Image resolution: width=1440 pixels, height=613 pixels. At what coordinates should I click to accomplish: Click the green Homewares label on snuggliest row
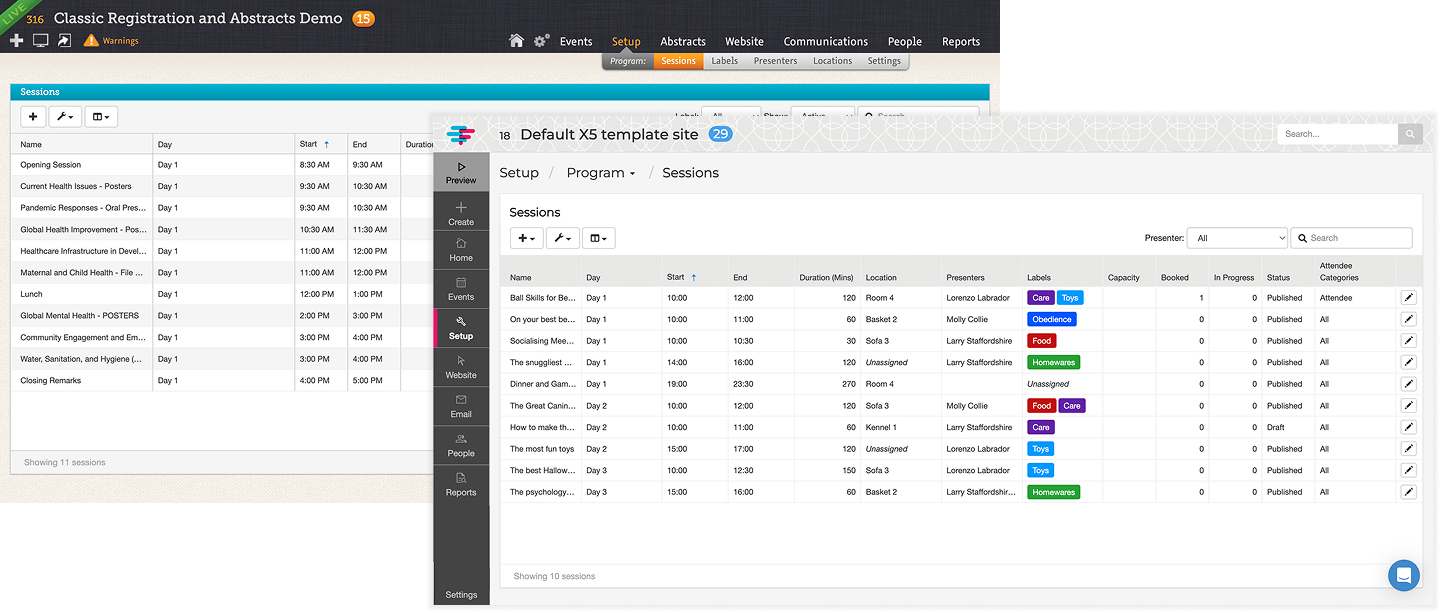[x=1053, y=363]
